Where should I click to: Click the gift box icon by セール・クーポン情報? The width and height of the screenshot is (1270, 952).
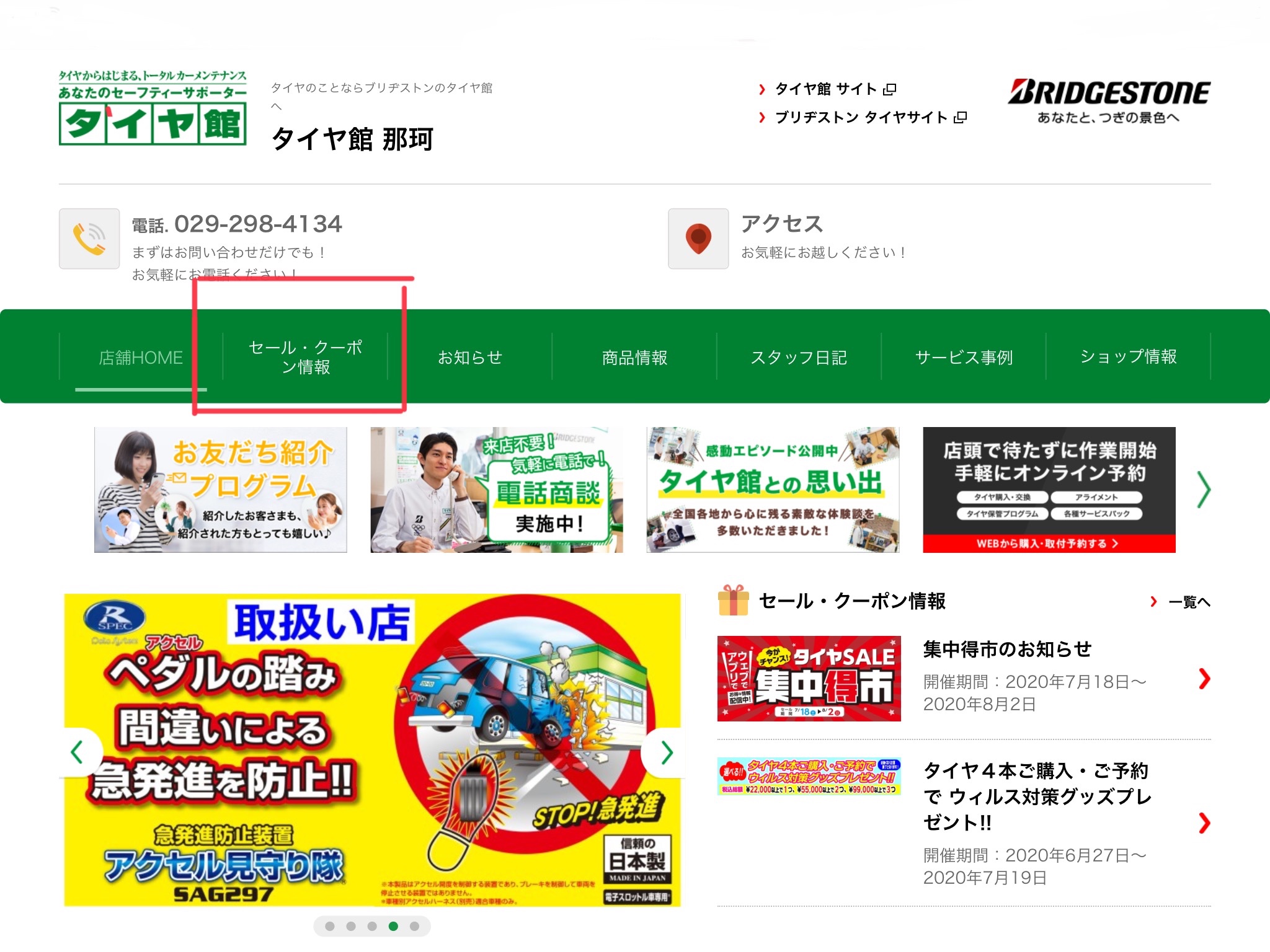tap(733, 601)
